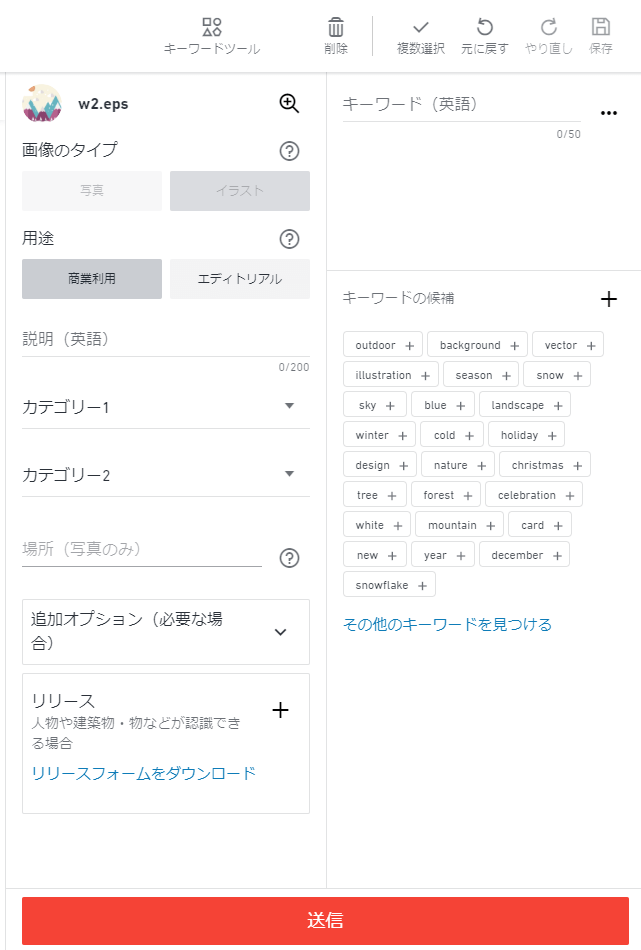Add all suggested keywords with plus icon
The height and width of the screenshot is (950, 641).
coord(608,299)
